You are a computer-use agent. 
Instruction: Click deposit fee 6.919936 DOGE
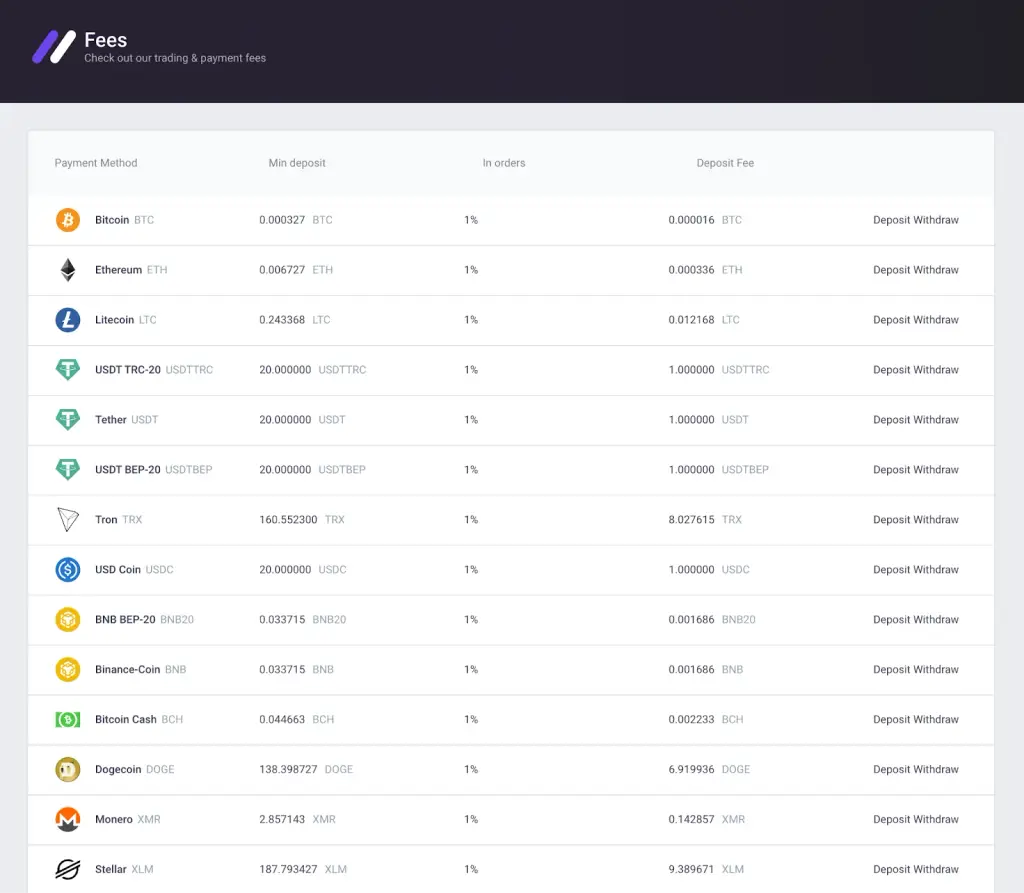tap(709, 770)
